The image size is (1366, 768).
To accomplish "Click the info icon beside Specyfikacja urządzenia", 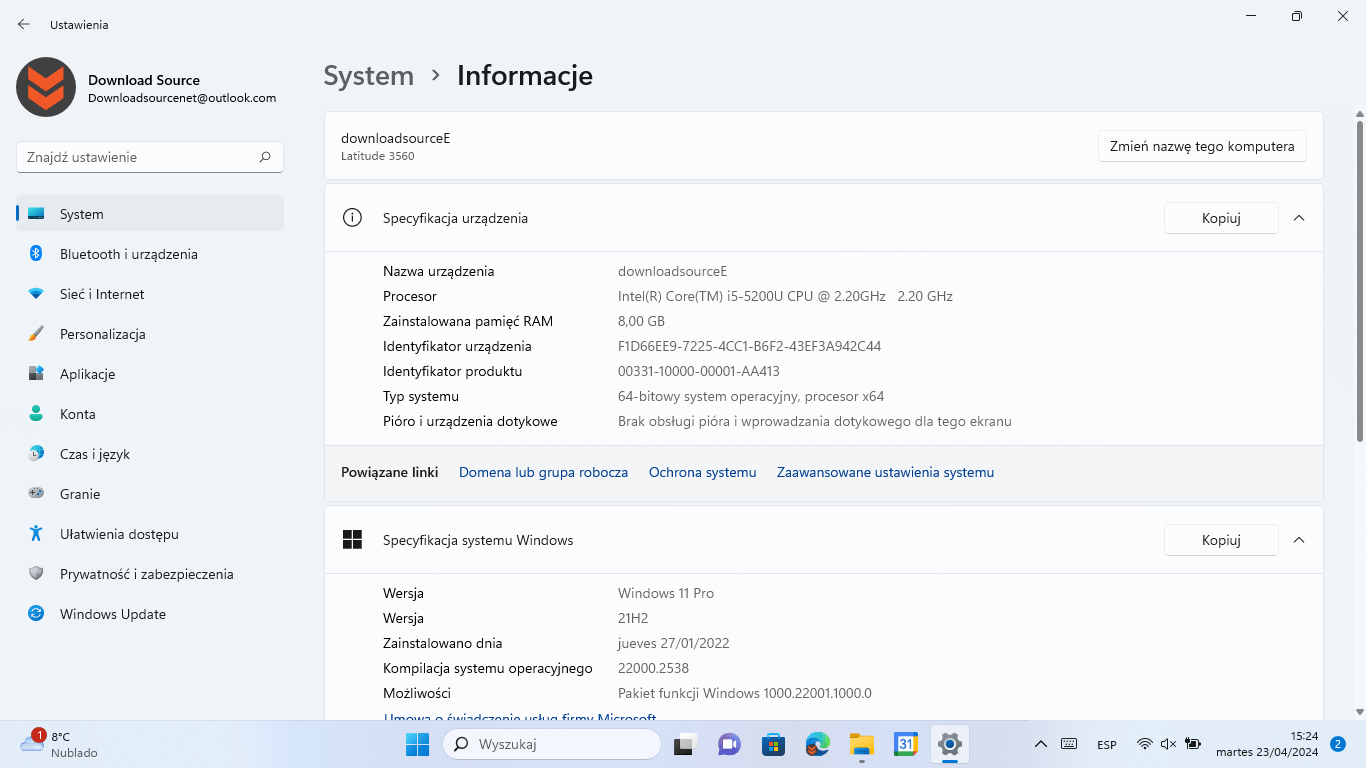I will point(352,218).
